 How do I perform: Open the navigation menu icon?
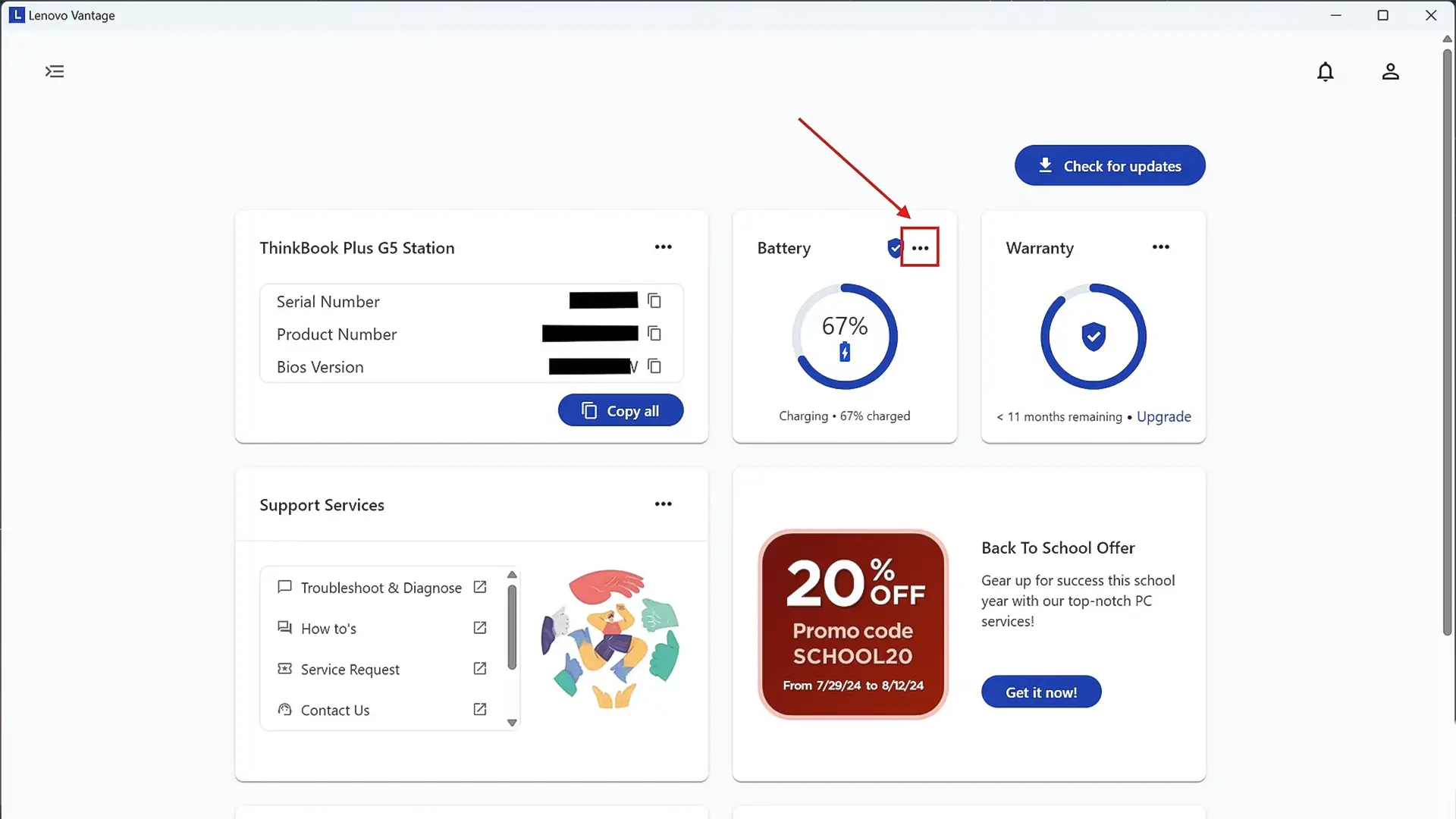pyautogui.click(x=55, y=71)
